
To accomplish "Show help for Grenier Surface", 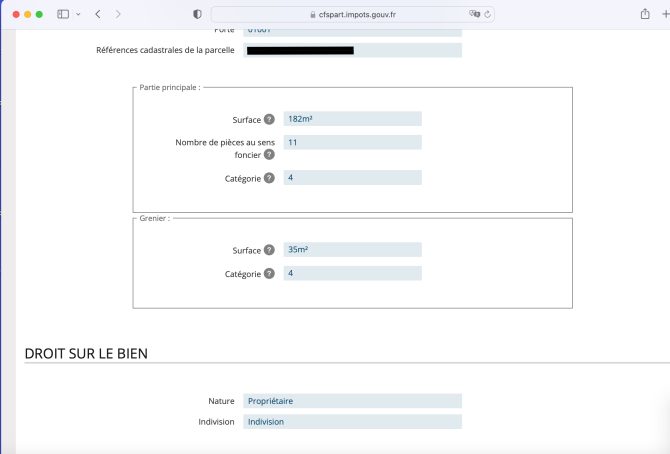I will click(269, 251).
